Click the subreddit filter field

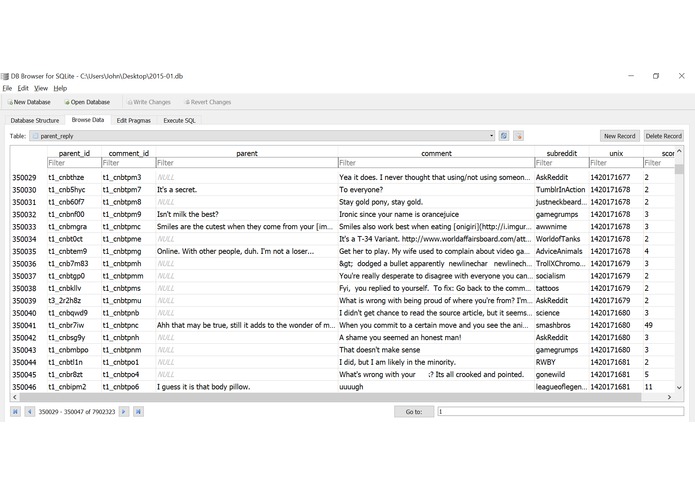[x=562, y=163]
